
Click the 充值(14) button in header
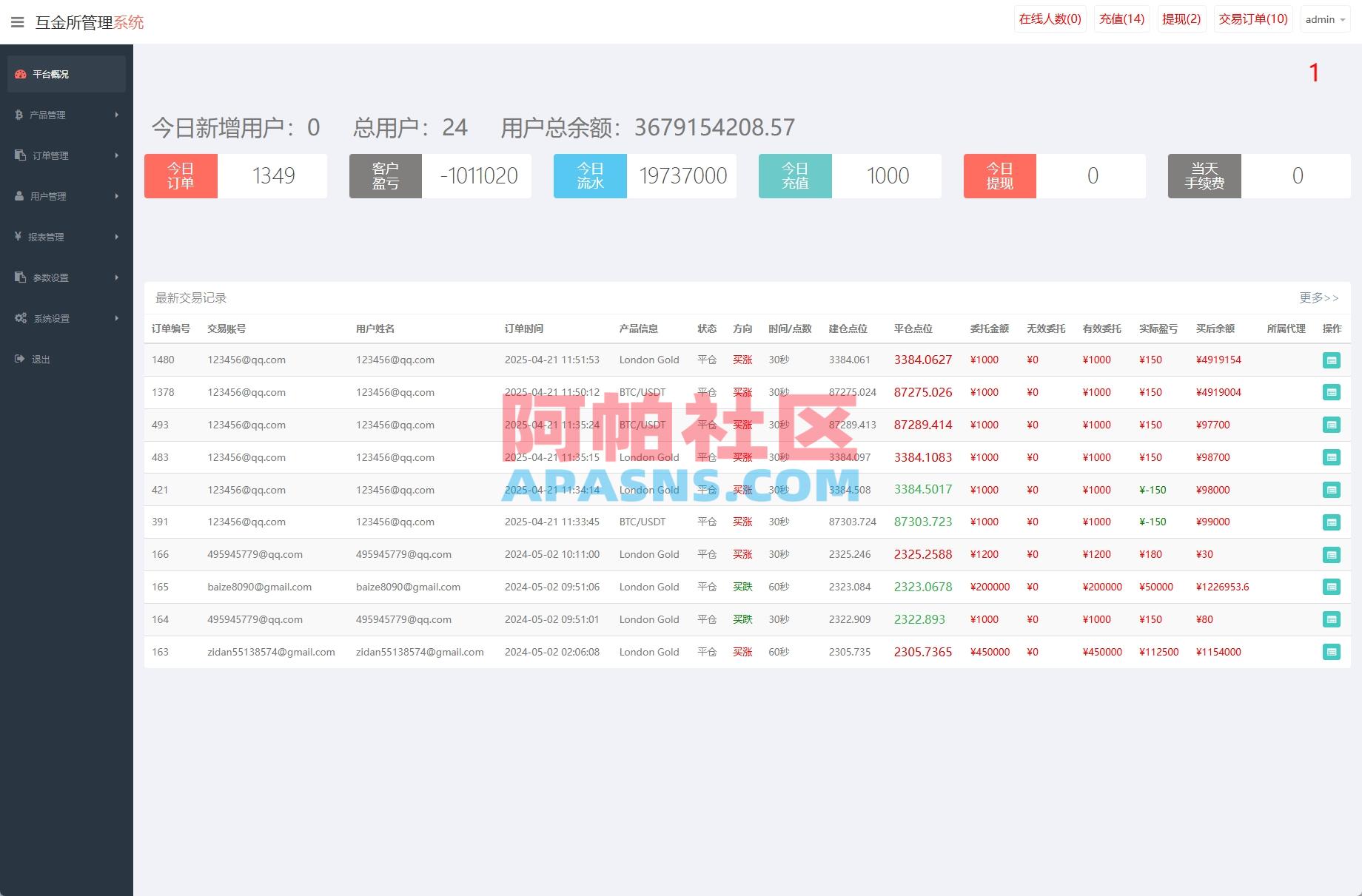point(1121,18)
